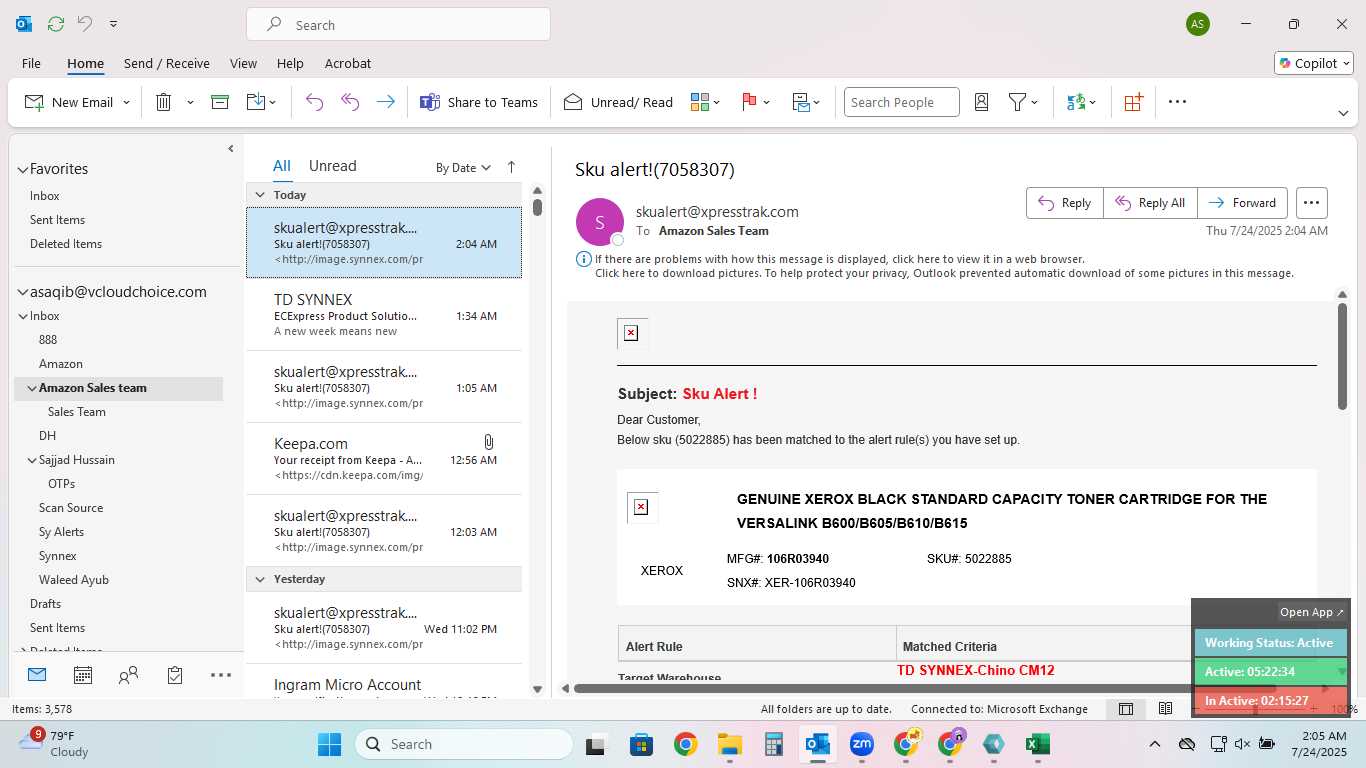
Task: Open message actions three-dots button
Action: [x=1312, y=203]
